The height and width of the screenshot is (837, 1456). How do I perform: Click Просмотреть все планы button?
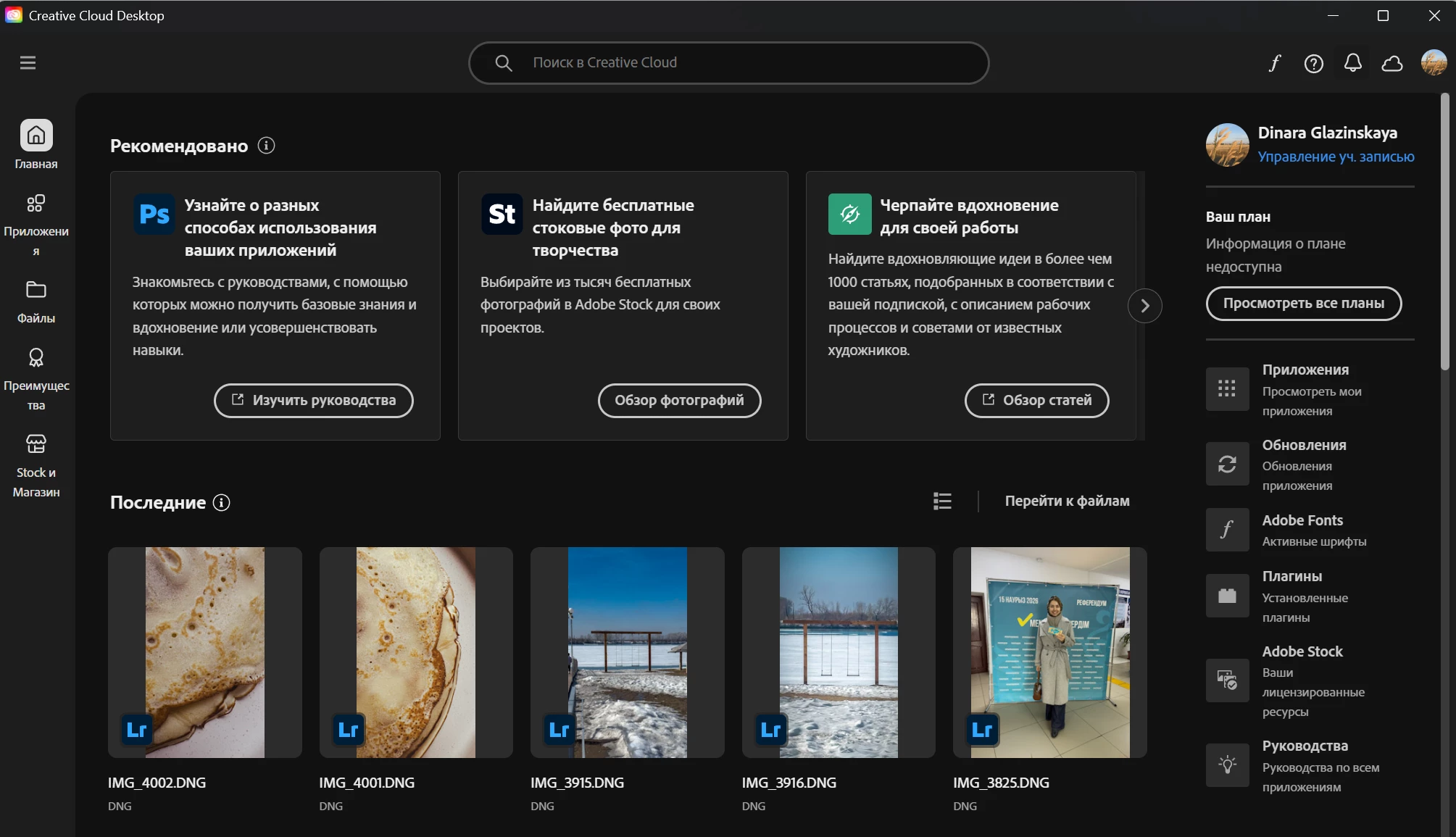pyautogui.click(x=1303, y=303)
